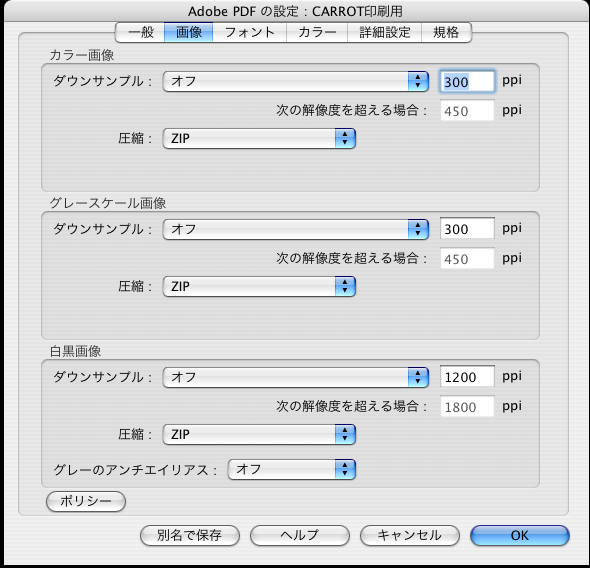Viewport: 590px width, 568px height.
Task: Select the 画像 tab
Action: (x=189, y=32)
